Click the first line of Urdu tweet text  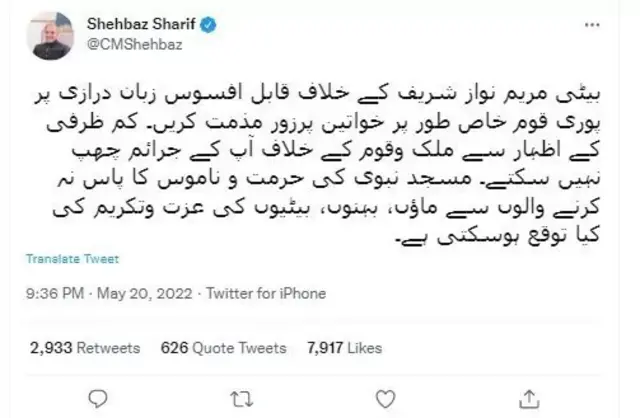coord(317,96)
